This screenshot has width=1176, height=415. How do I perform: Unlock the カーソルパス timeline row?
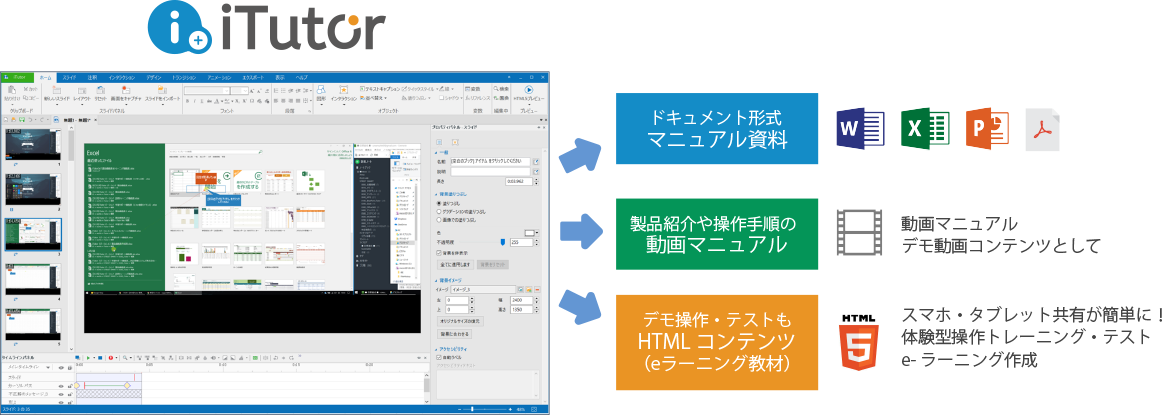[70, 386]
